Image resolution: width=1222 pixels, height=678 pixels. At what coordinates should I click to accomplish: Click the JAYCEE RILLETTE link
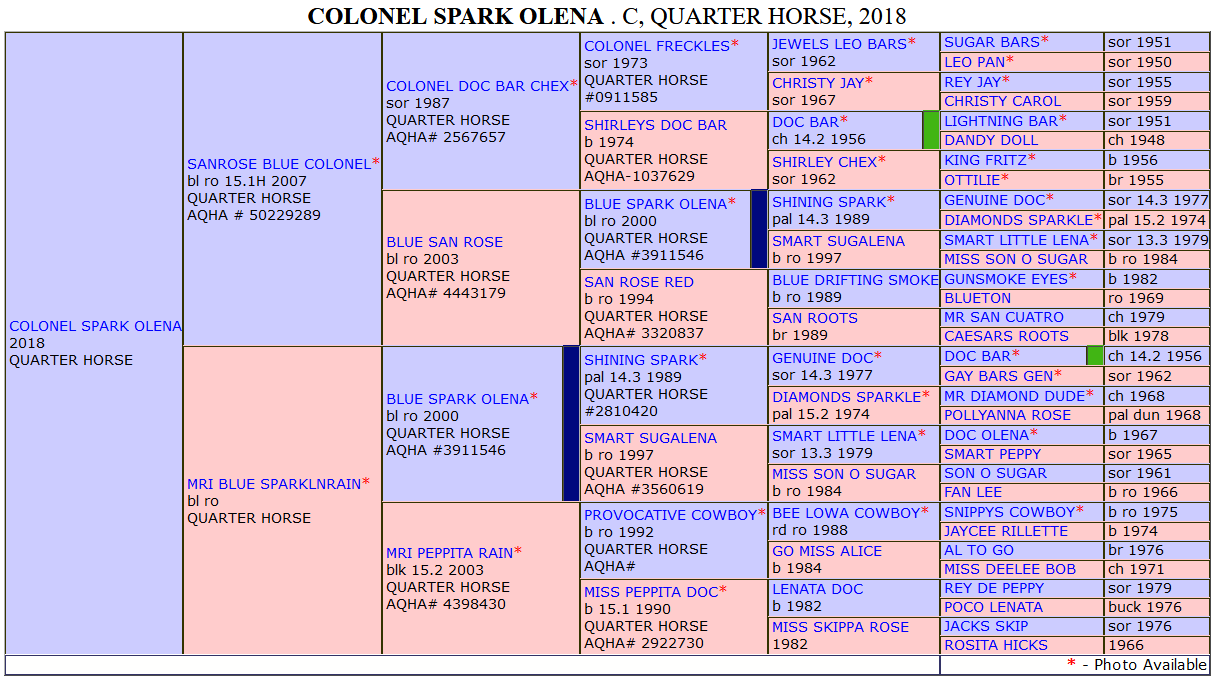pyautogui.click(x=1006, y=531)
